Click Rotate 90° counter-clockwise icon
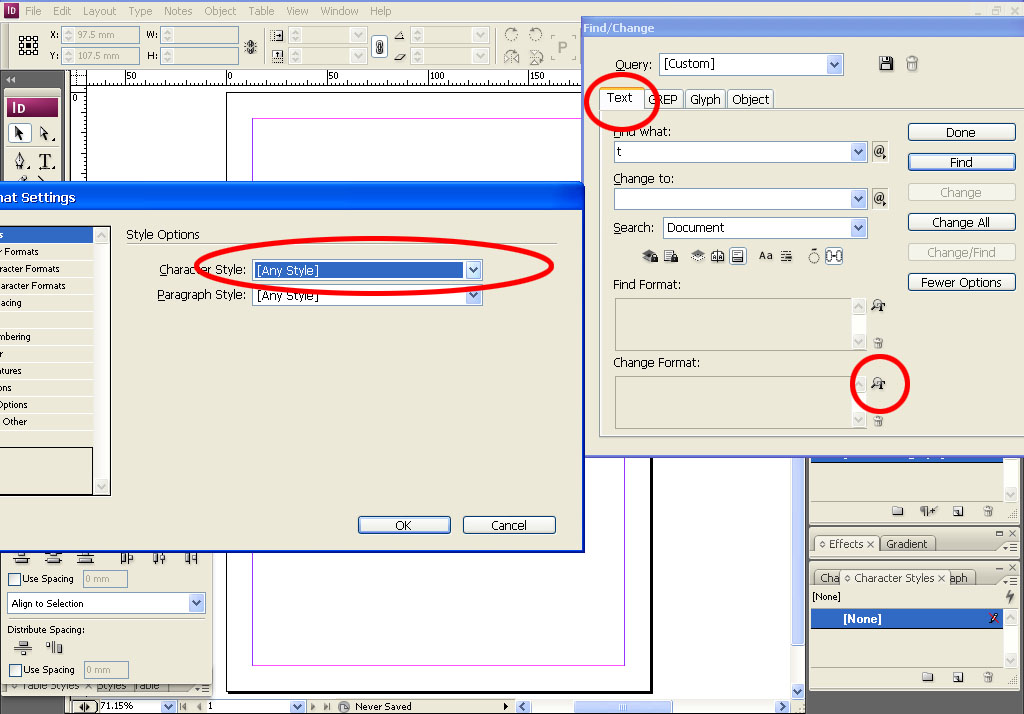This screenshot has height=714, width=1024. [x=536, y=35]
